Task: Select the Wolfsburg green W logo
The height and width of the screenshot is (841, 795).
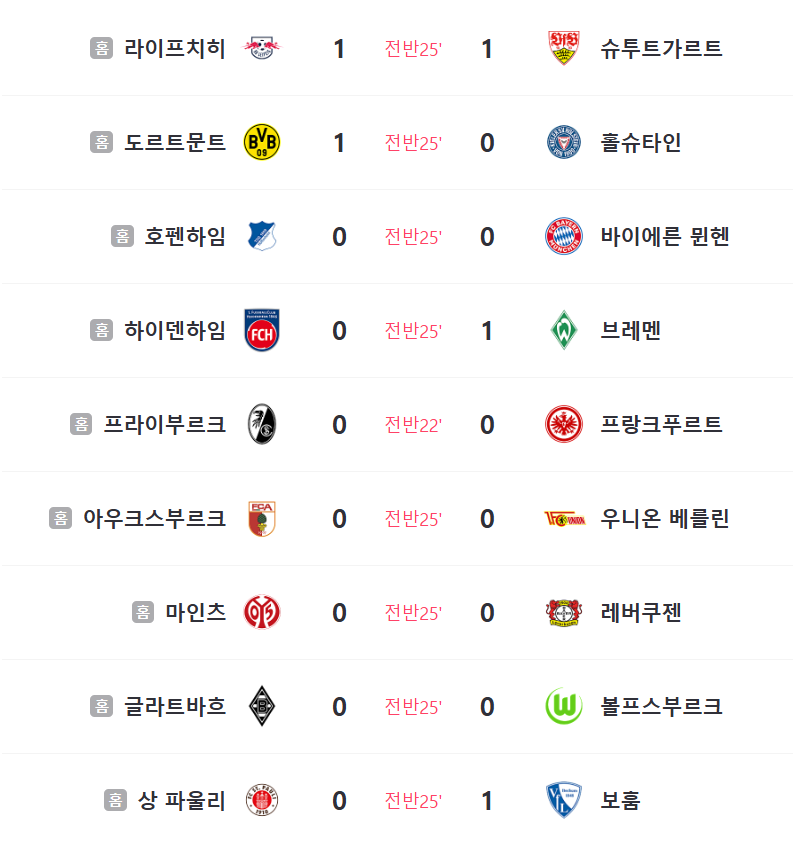Action: pos(563,706)
